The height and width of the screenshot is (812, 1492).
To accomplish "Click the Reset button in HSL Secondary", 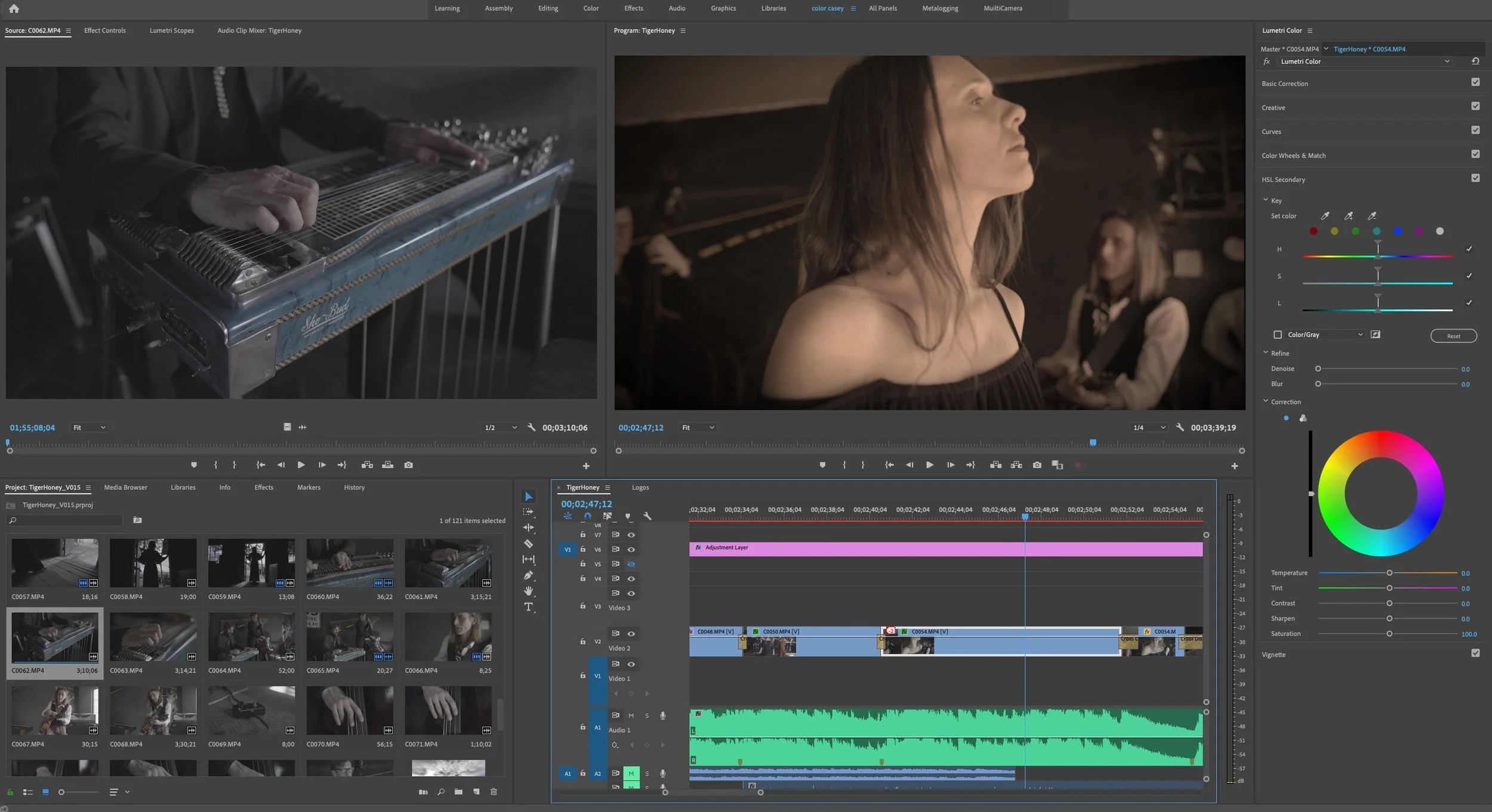I will (x=1453, y=336).
